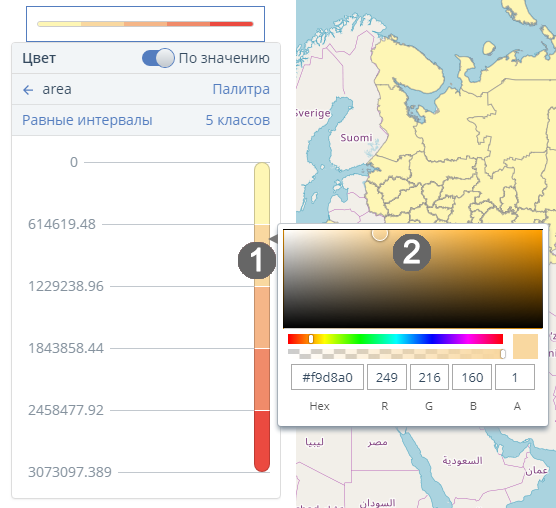The width and height of the screenshot is (556, 508).
Task: Select the gradient preview bar at top
Action: [x=145, y=24]
